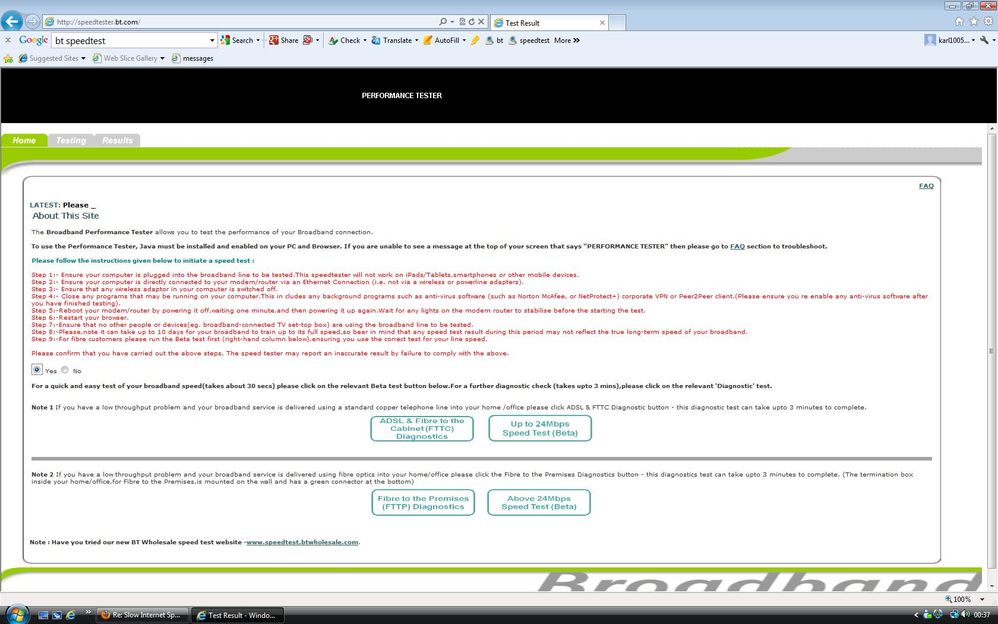Open the 100% zoom level control
Image resolution: width=998 pixels, height=624 pixels.
click(x=966, y=599)
